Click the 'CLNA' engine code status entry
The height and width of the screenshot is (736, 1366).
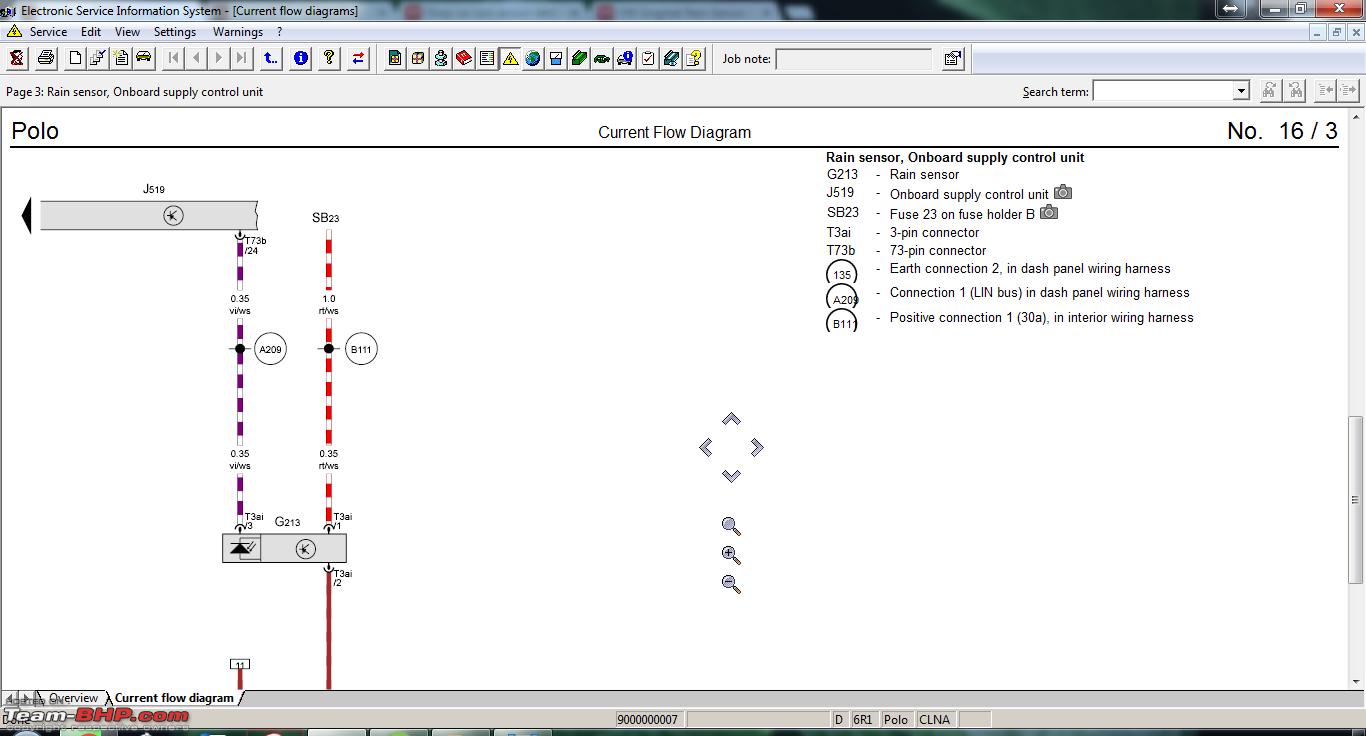tap(935, 719)
